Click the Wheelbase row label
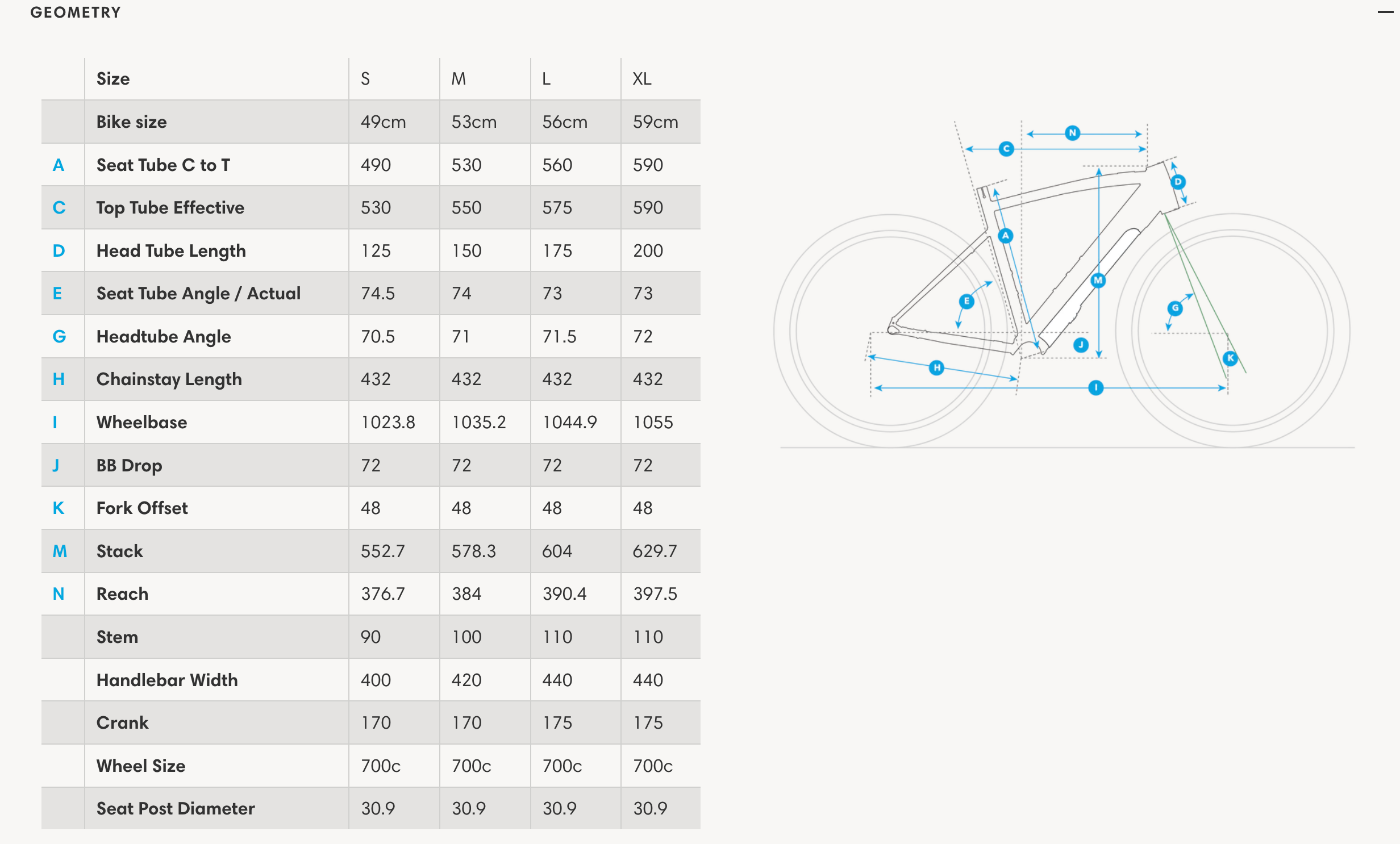This screenshot has width=1400, height=844. pyautogui.click(x=141, y=423)
